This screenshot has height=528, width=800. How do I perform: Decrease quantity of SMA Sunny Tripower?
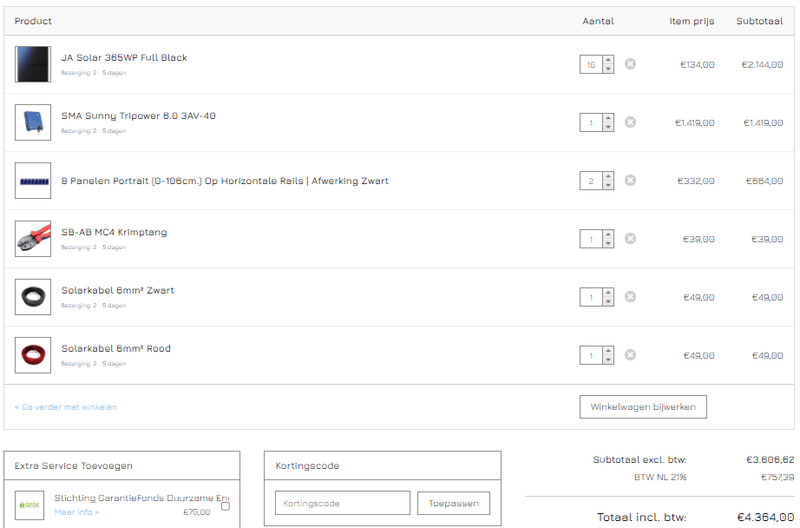tap(608, 127)
